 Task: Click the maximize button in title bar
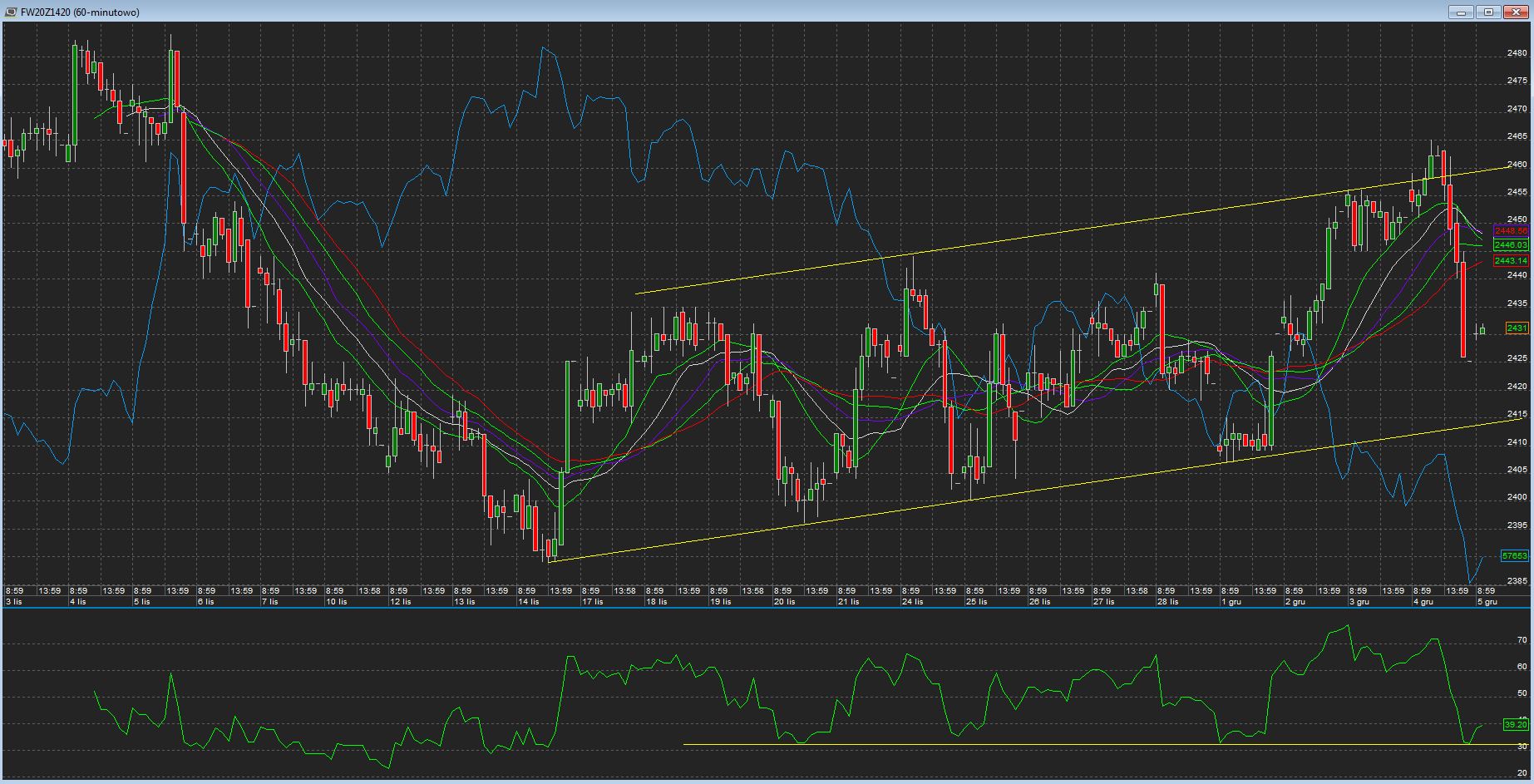click(1488, 12)
